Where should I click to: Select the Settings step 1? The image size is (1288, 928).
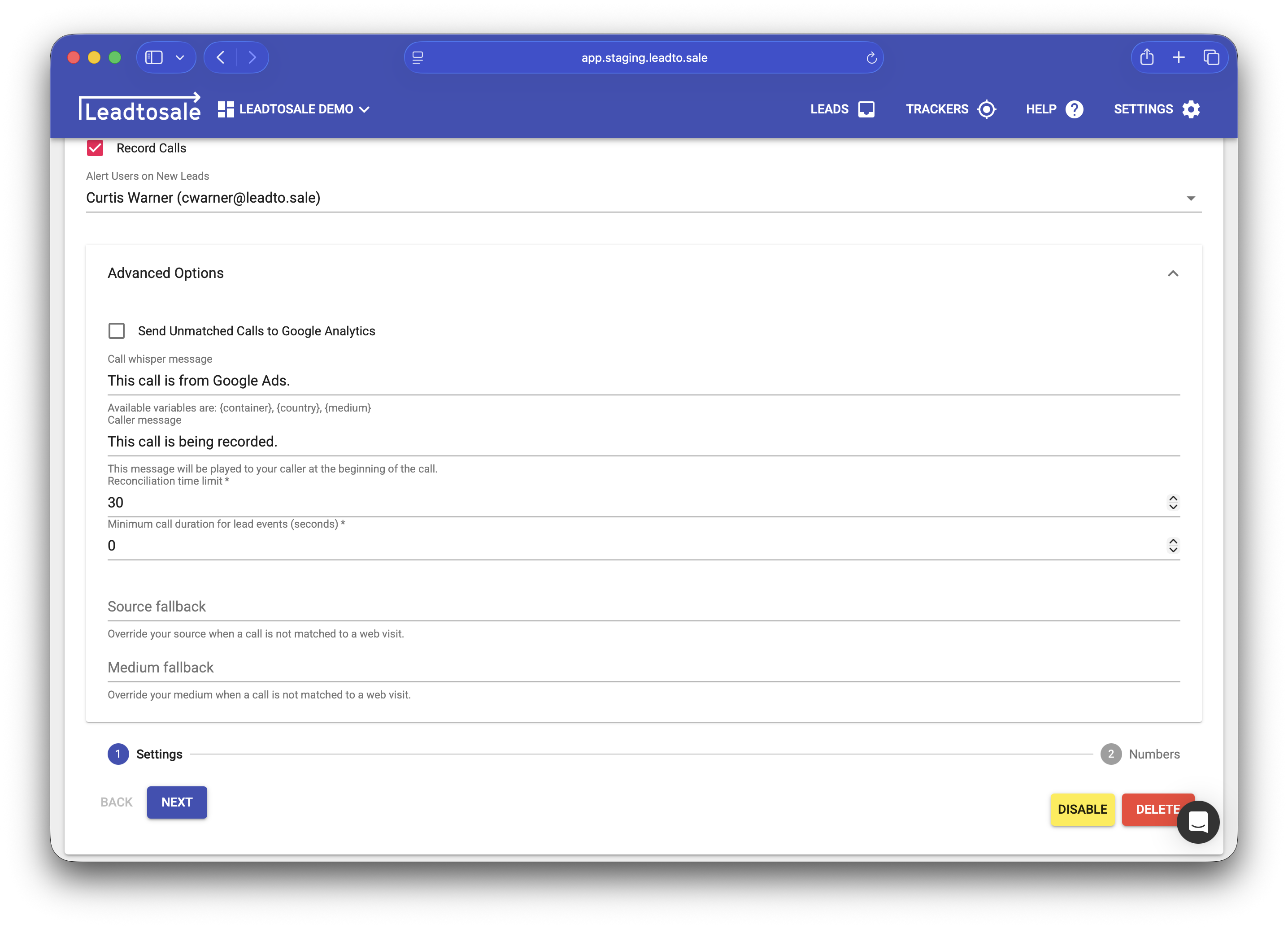[118, 754]
